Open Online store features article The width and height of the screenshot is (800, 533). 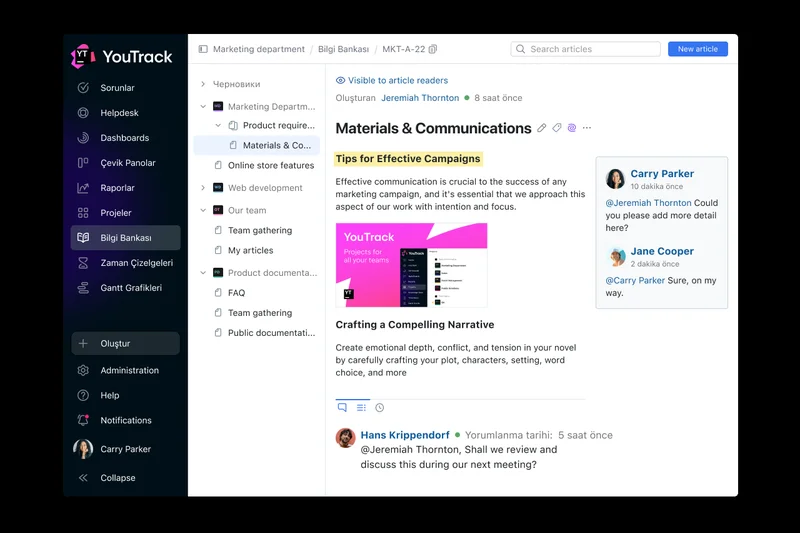tap(271, 165)
